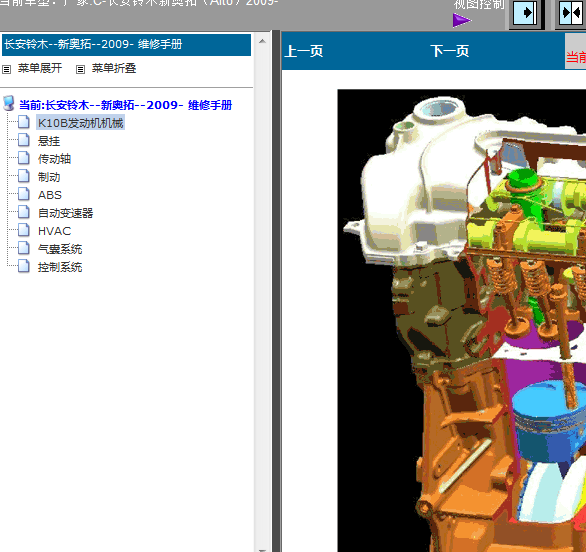Open the HVAC chapter
Screen dimensions: 586x552
55,231
